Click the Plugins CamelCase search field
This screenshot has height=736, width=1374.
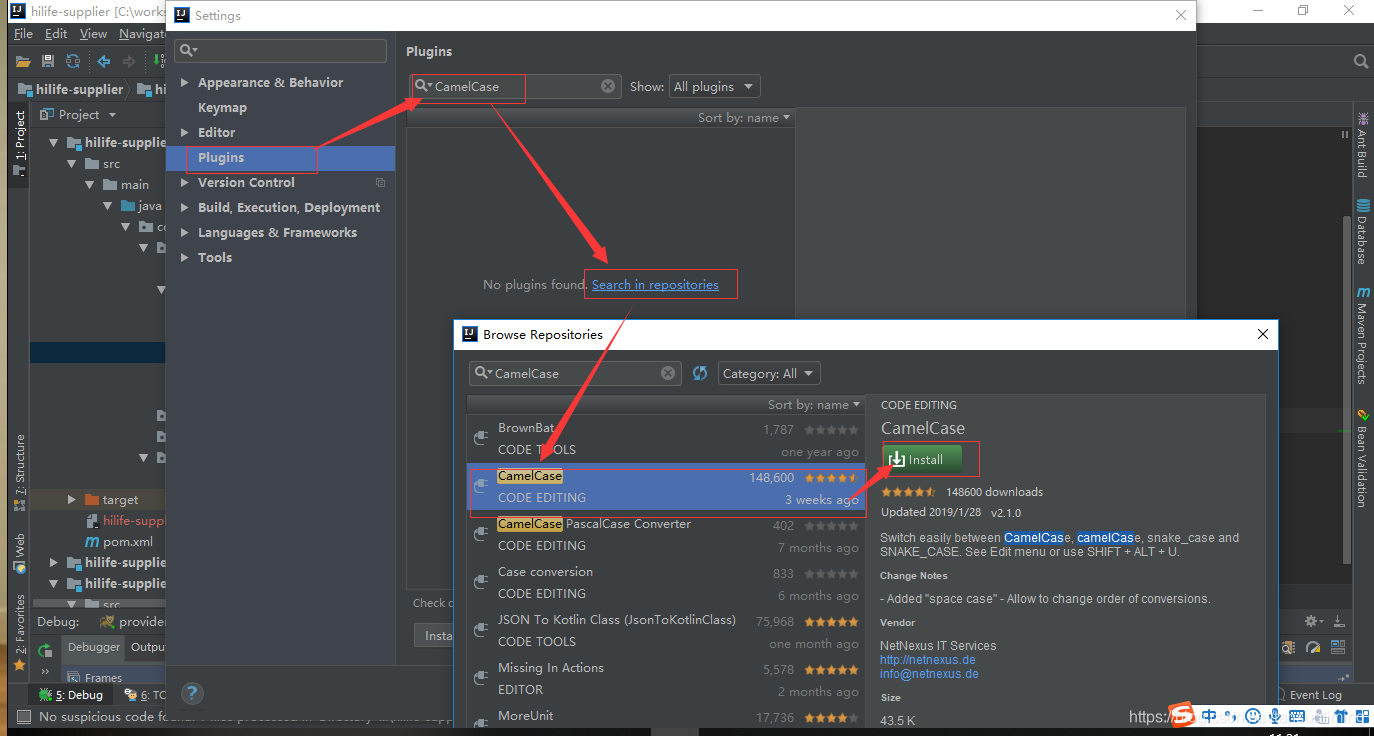[515, 86]
